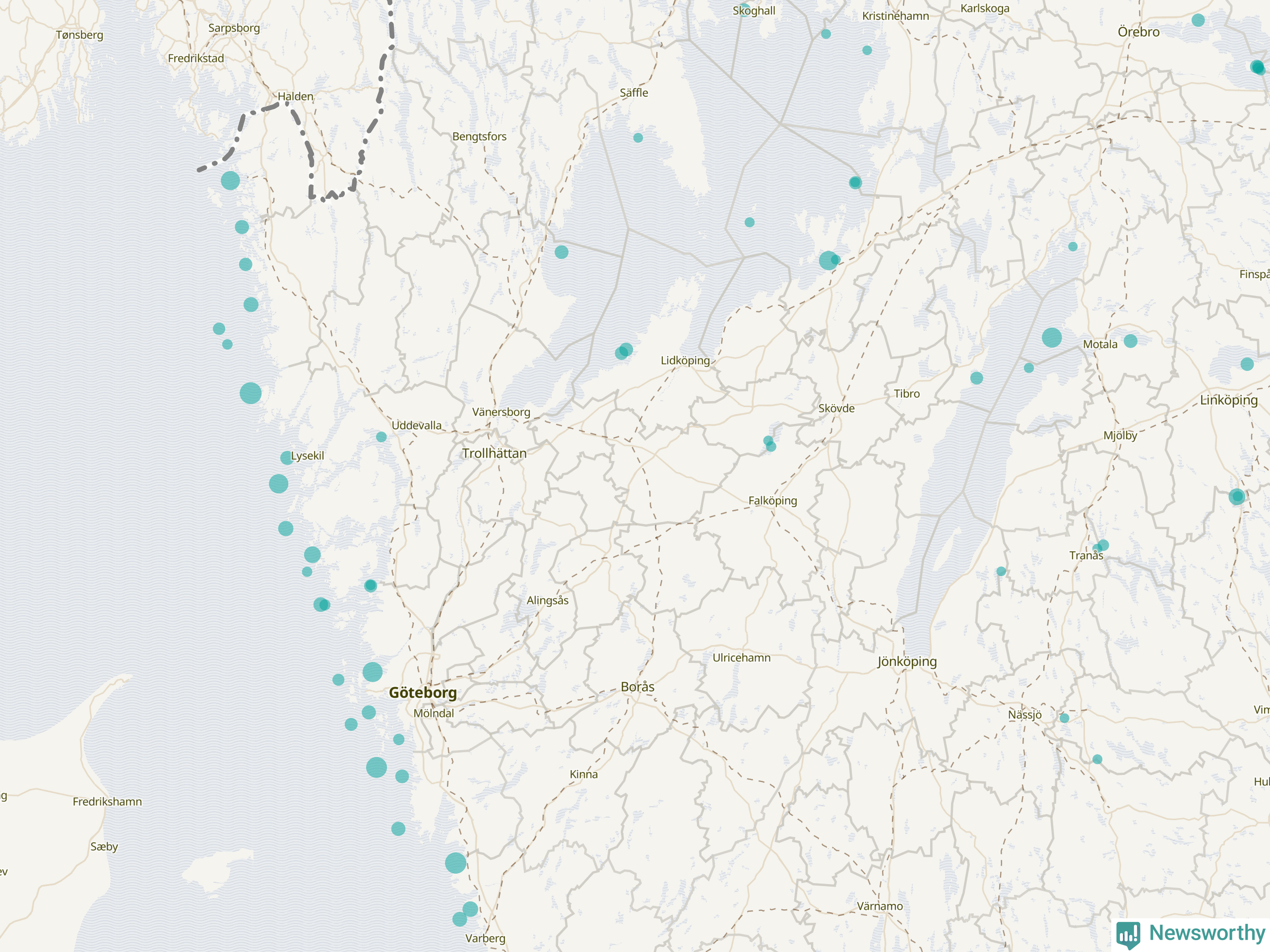
Task: Click the Halden town label
Action: [x=296, y=96]
